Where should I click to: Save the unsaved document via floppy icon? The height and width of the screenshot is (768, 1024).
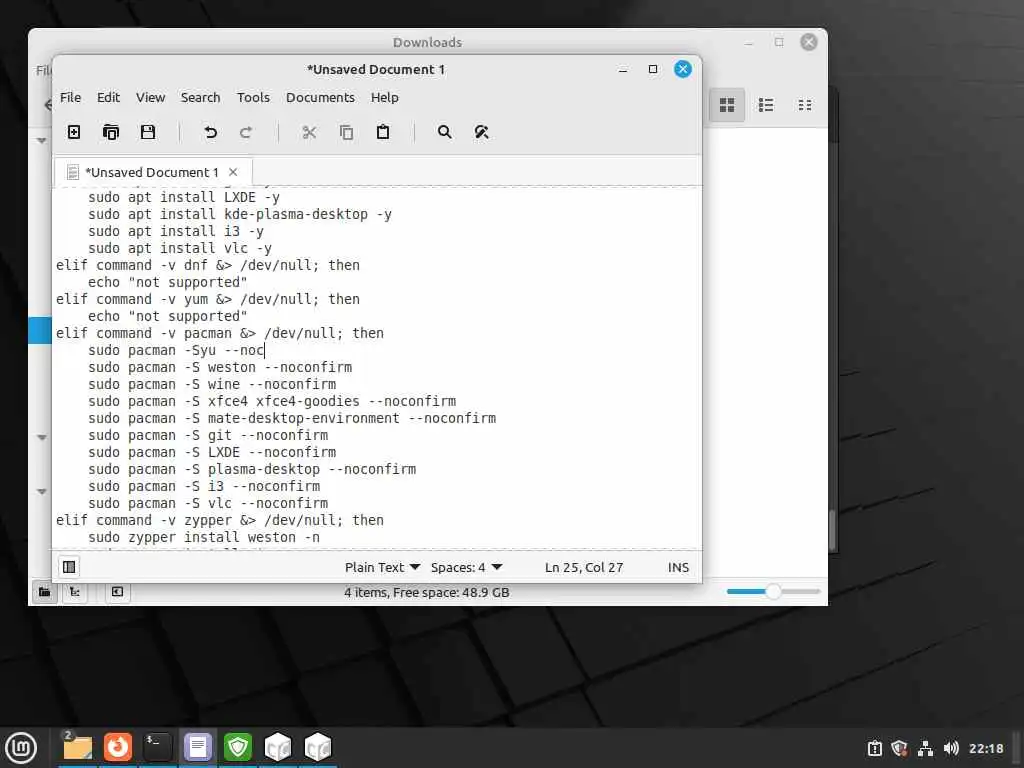(148, 132)
